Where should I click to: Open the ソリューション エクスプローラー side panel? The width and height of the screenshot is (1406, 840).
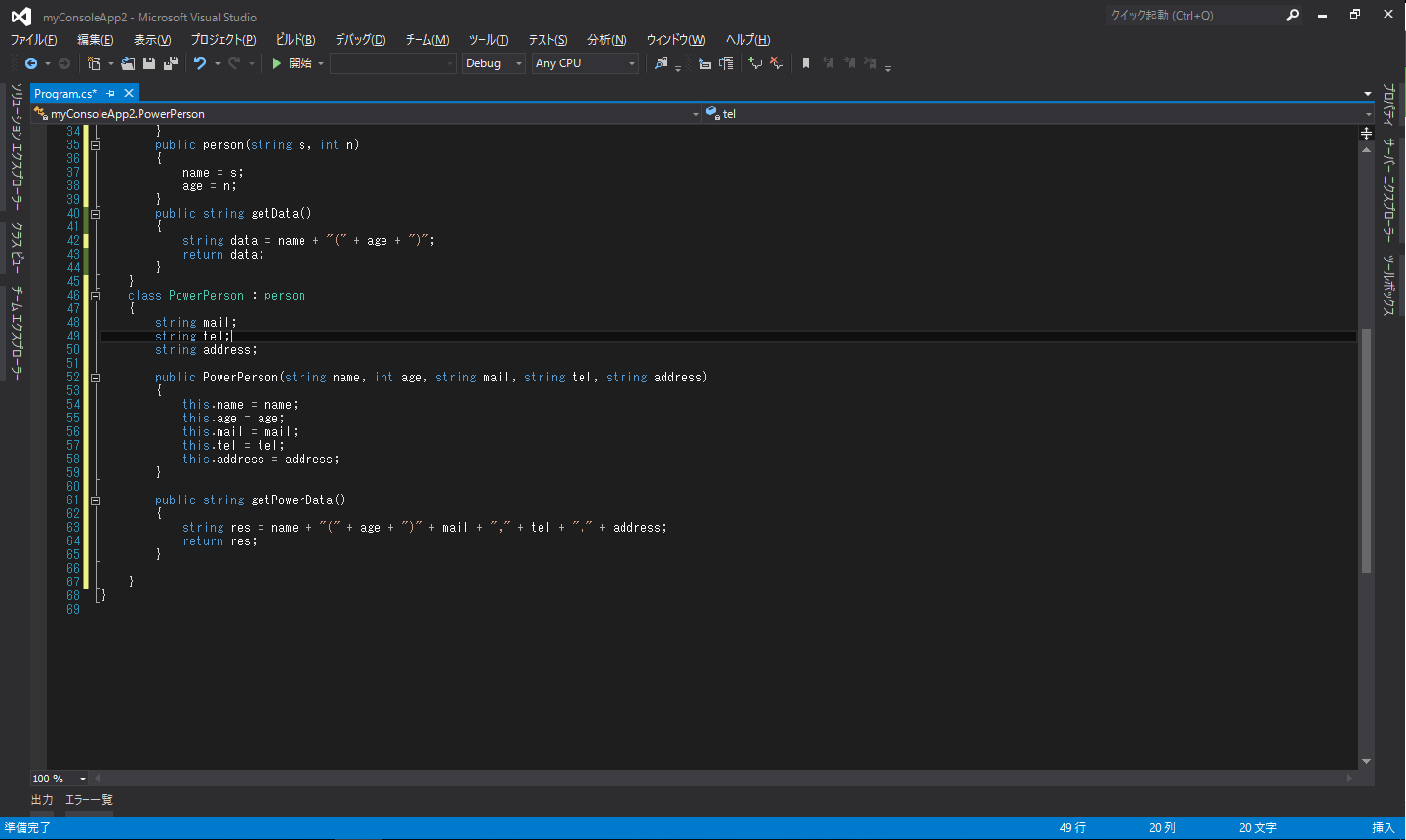click(17, 146)
